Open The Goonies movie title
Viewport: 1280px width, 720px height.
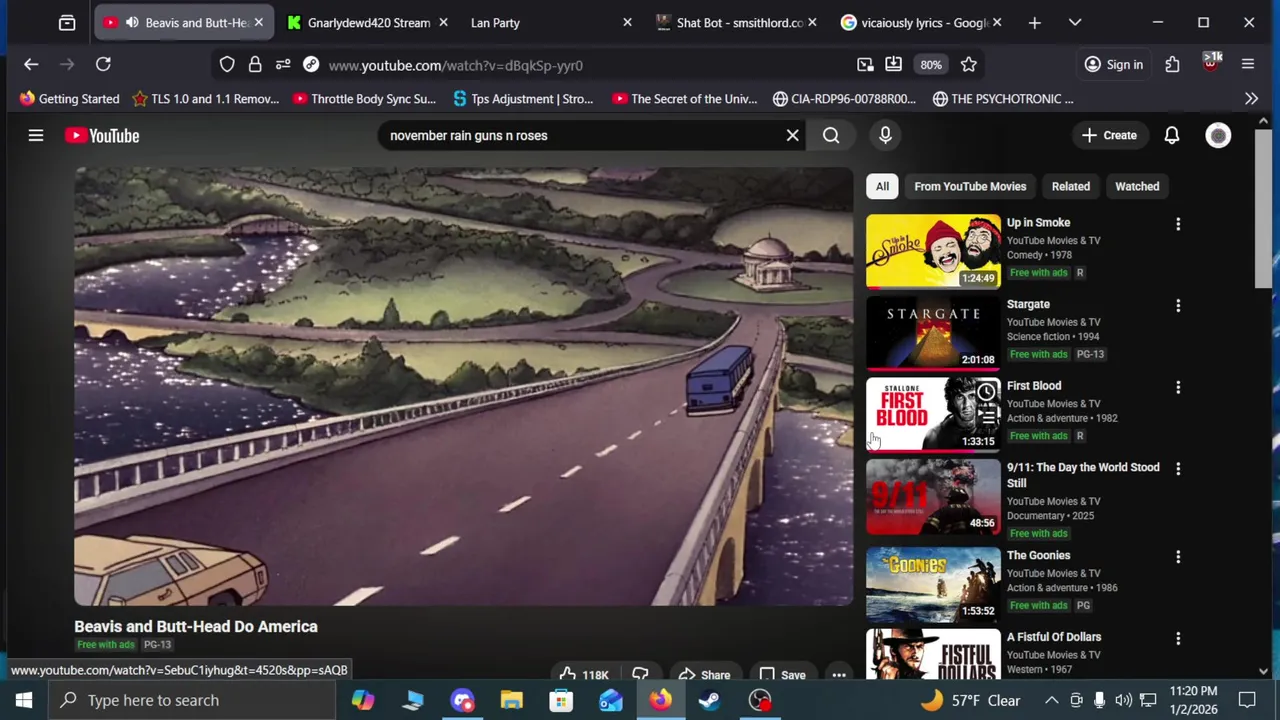[x=1038, y=555]
